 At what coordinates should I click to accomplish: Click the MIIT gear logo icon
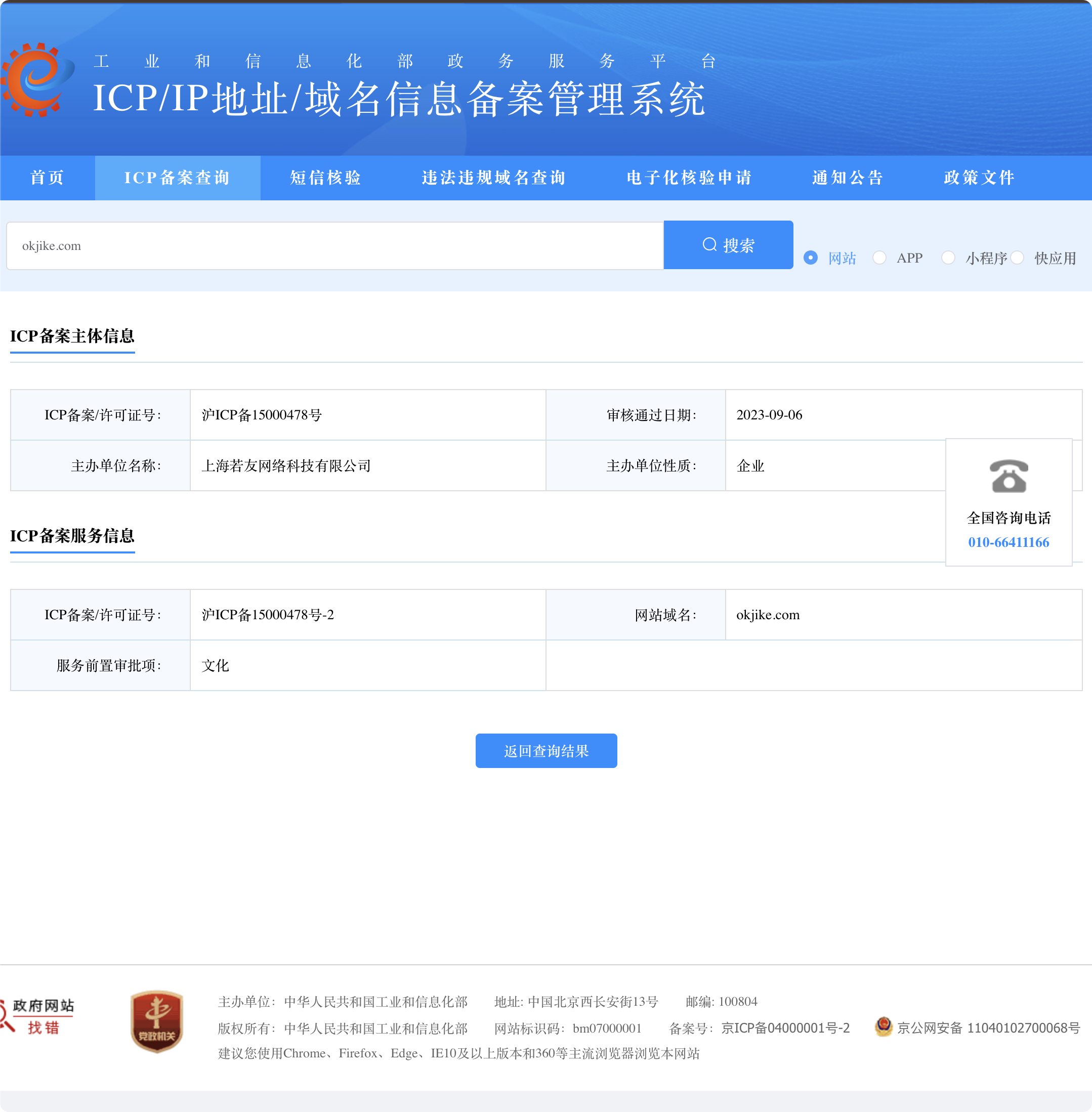tap(38, 80)
